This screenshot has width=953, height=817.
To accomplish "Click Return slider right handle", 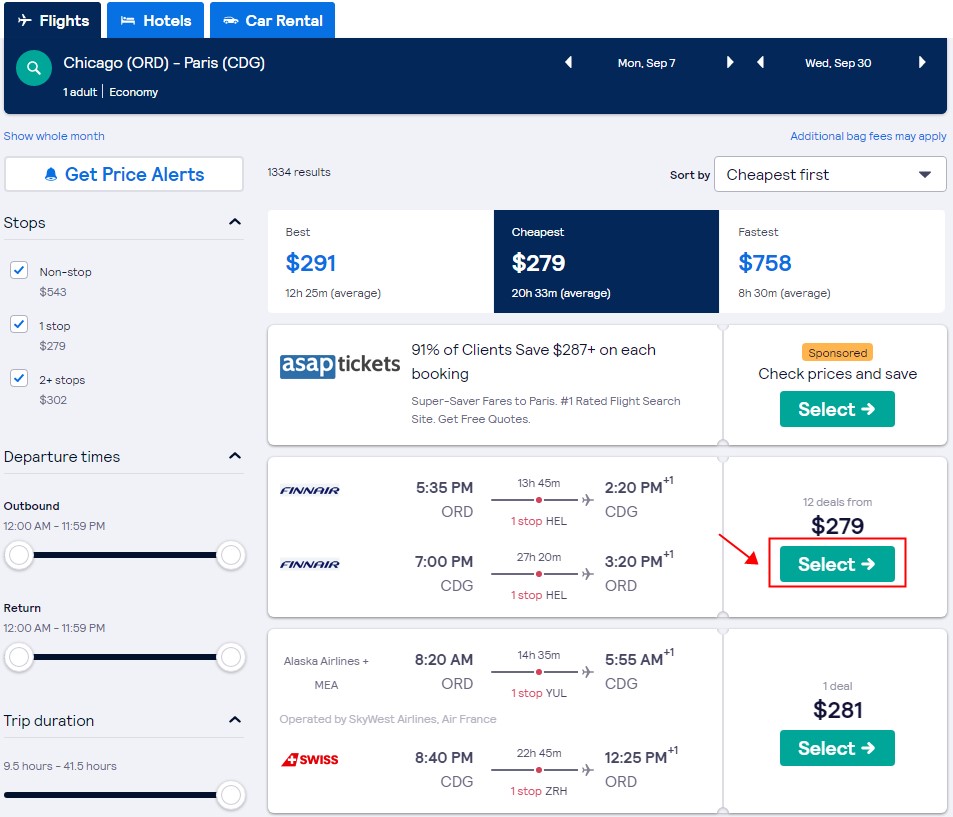I will click(231, 657).
